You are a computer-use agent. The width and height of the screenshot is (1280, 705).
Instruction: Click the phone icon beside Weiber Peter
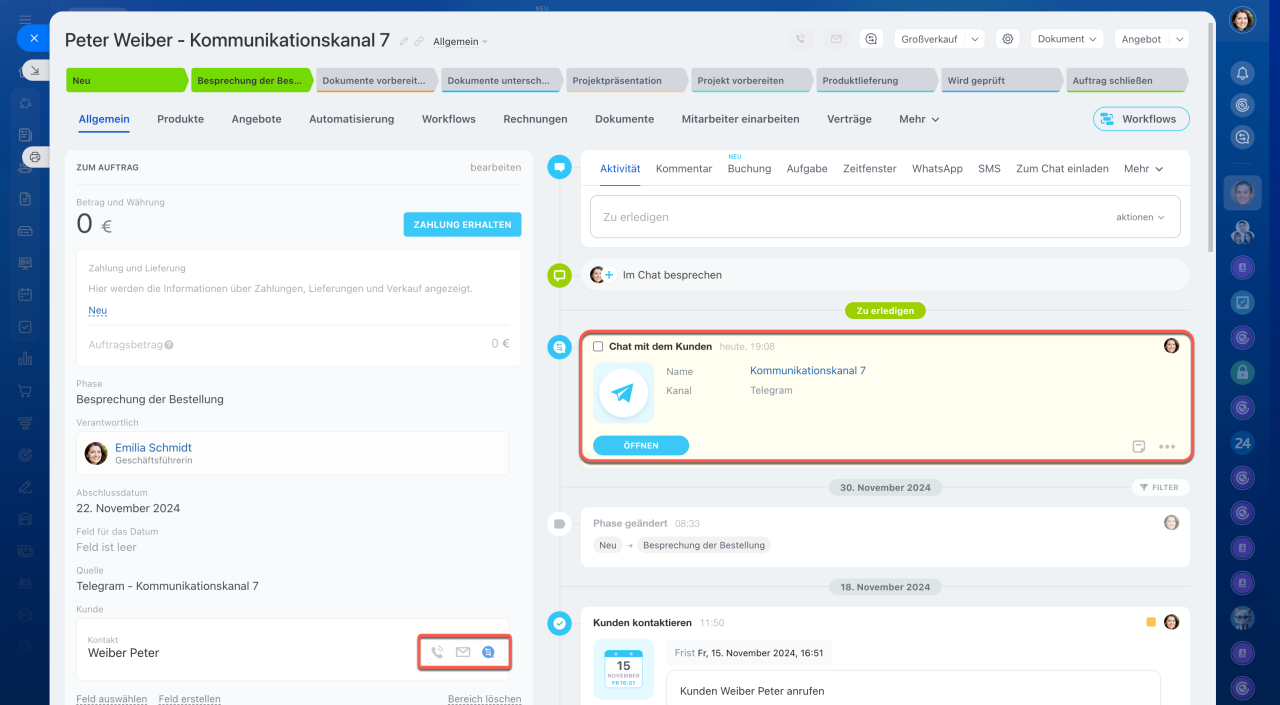[x=437, y=652]
